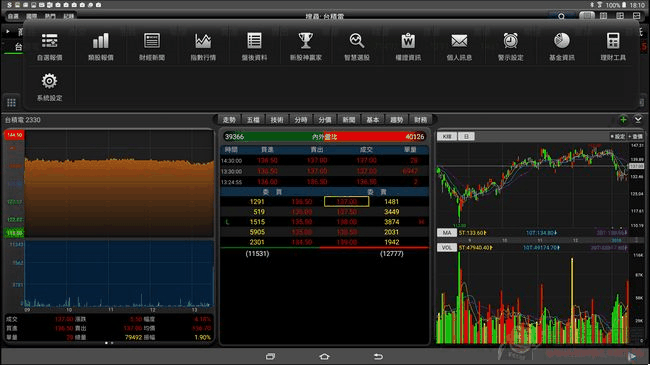Click bid volume 5905 row

[x=257, y=232]
